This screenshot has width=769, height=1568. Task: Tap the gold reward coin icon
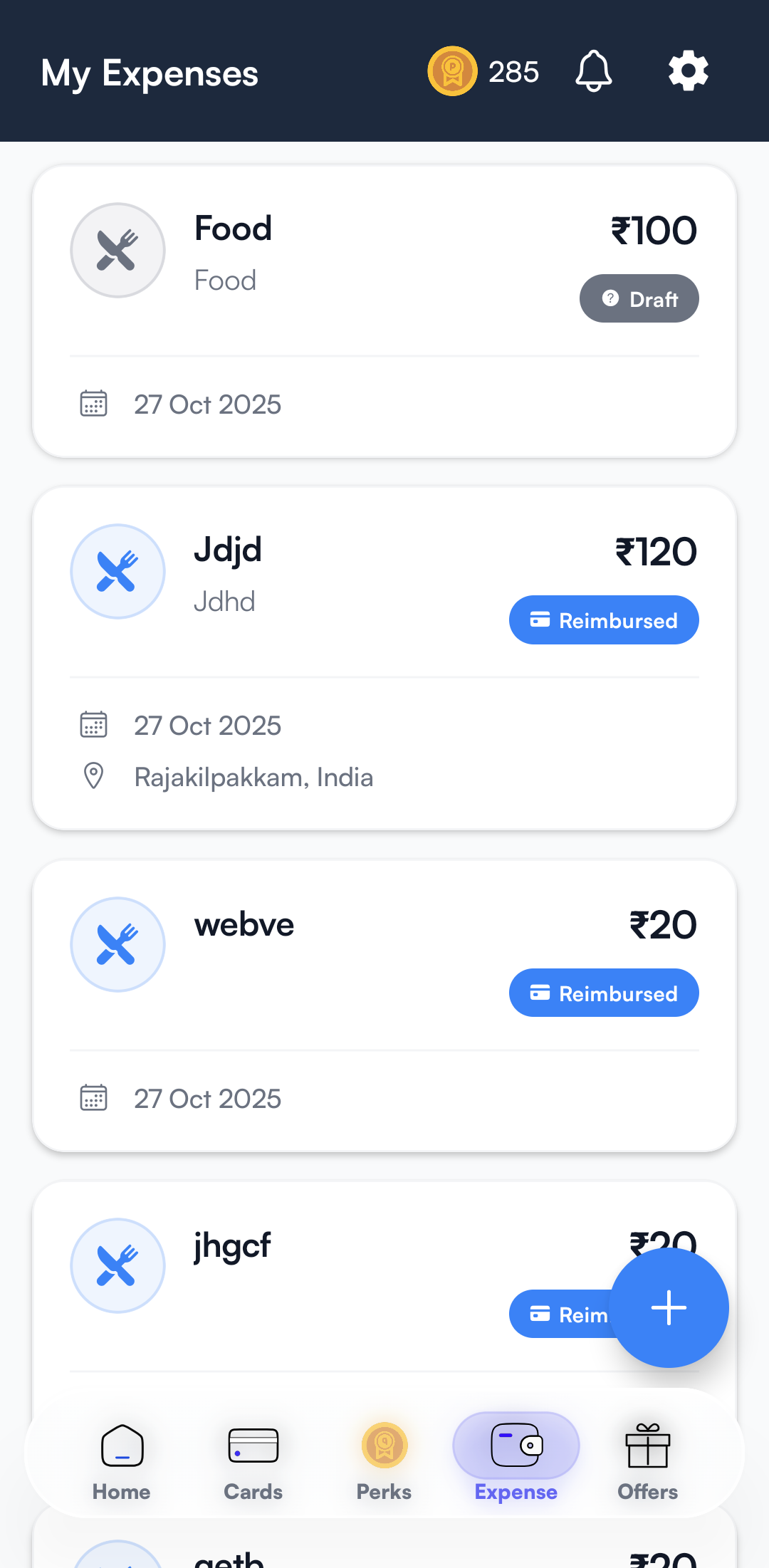tap(452, 71)
